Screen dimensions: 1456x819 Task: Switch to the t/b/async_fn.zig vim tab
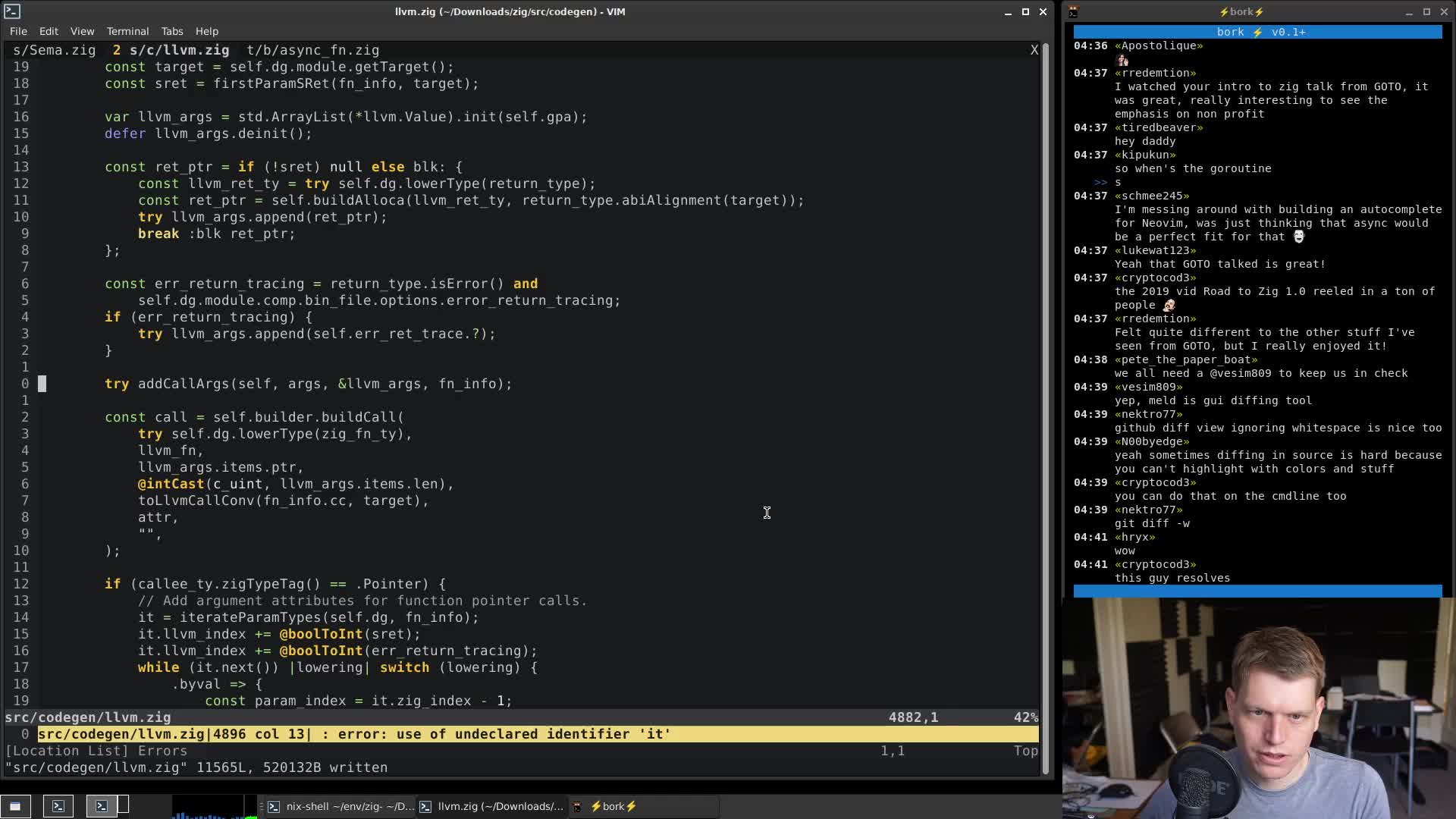tap(312, 50)
